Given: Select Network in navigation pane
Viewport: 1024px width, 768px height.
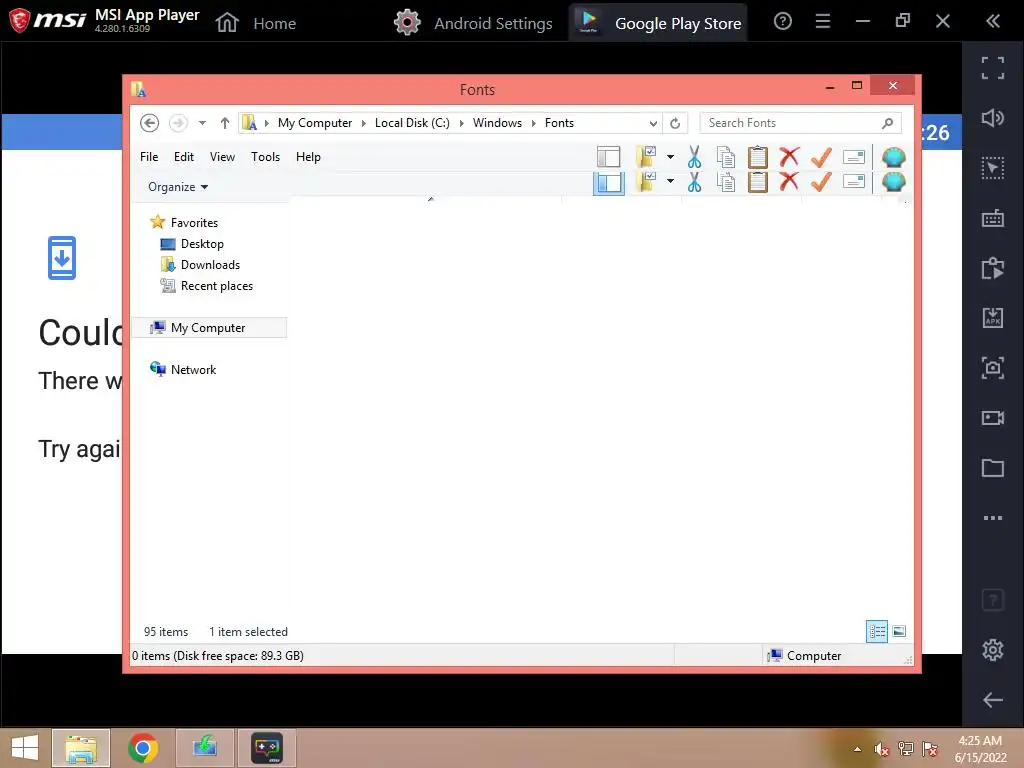Looking at the screenshot, I should click(193, 370).
